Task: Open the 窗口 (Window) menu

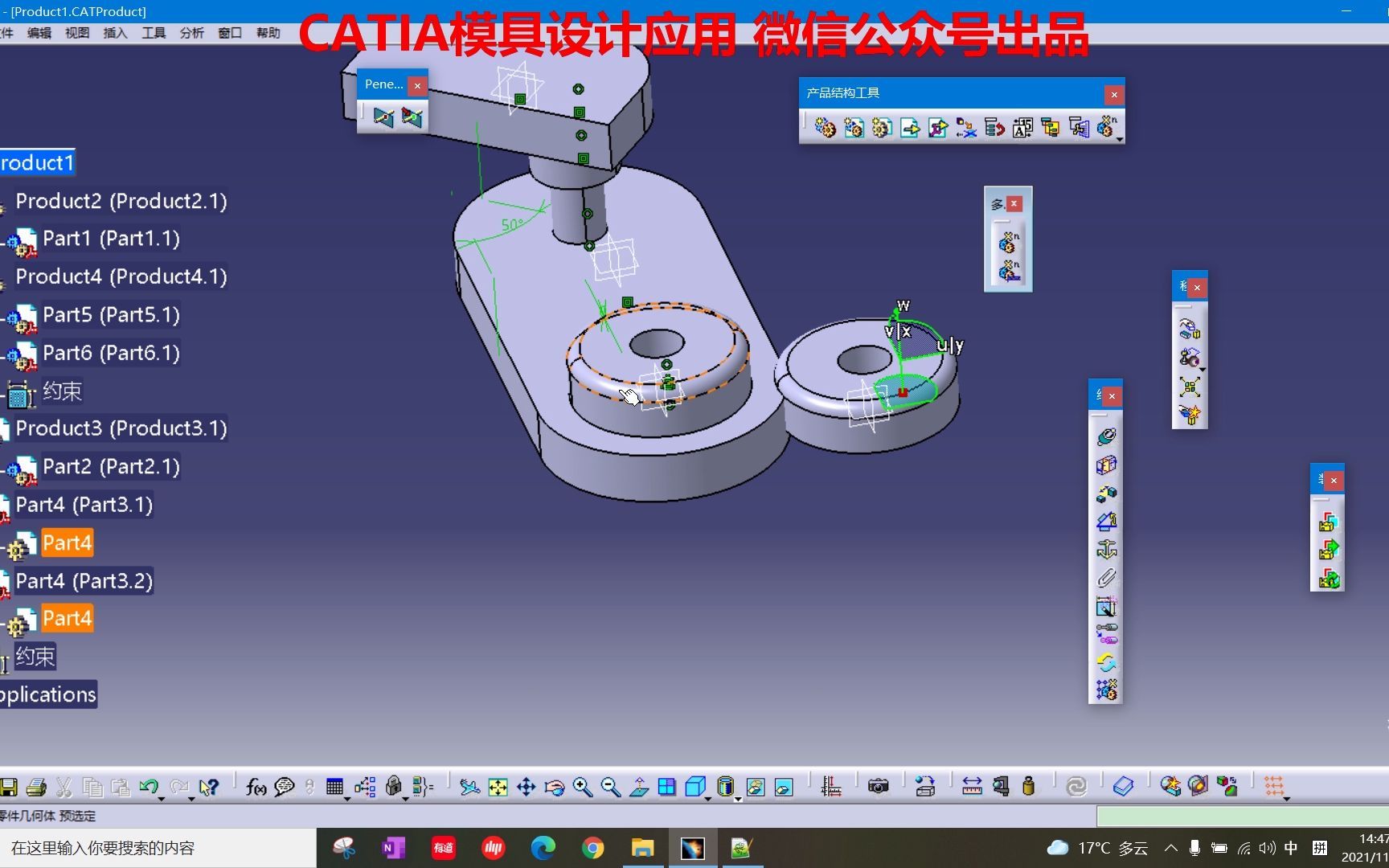Action: pyautogui.click(x=230, y=33)
